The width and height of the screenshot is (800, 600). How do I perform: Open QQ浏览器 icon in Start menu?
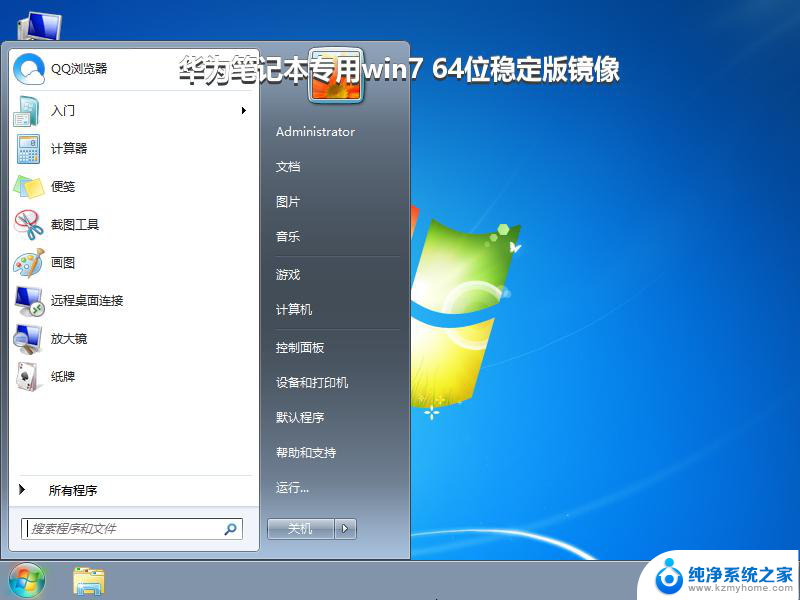[29, 69]
